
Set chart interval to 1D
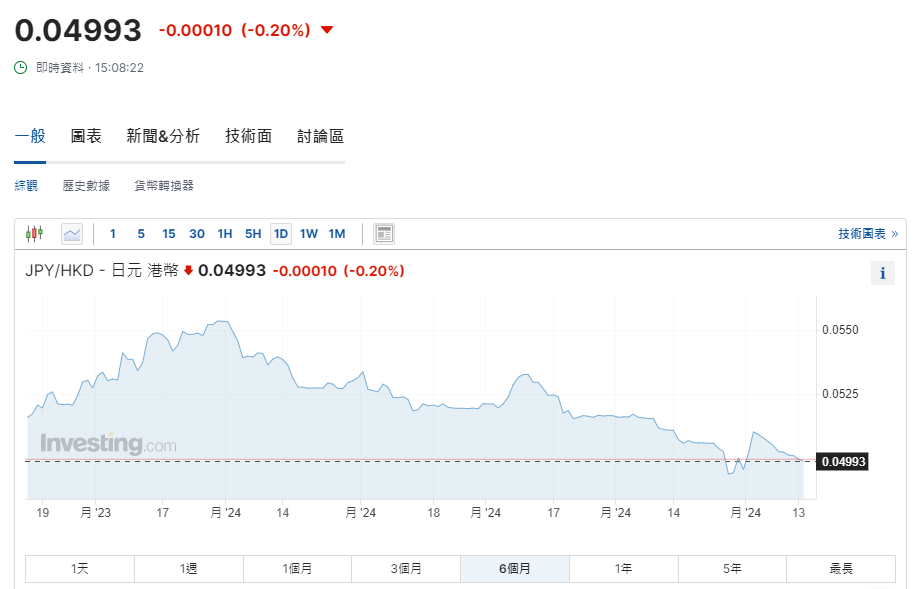tap(281, 234)
